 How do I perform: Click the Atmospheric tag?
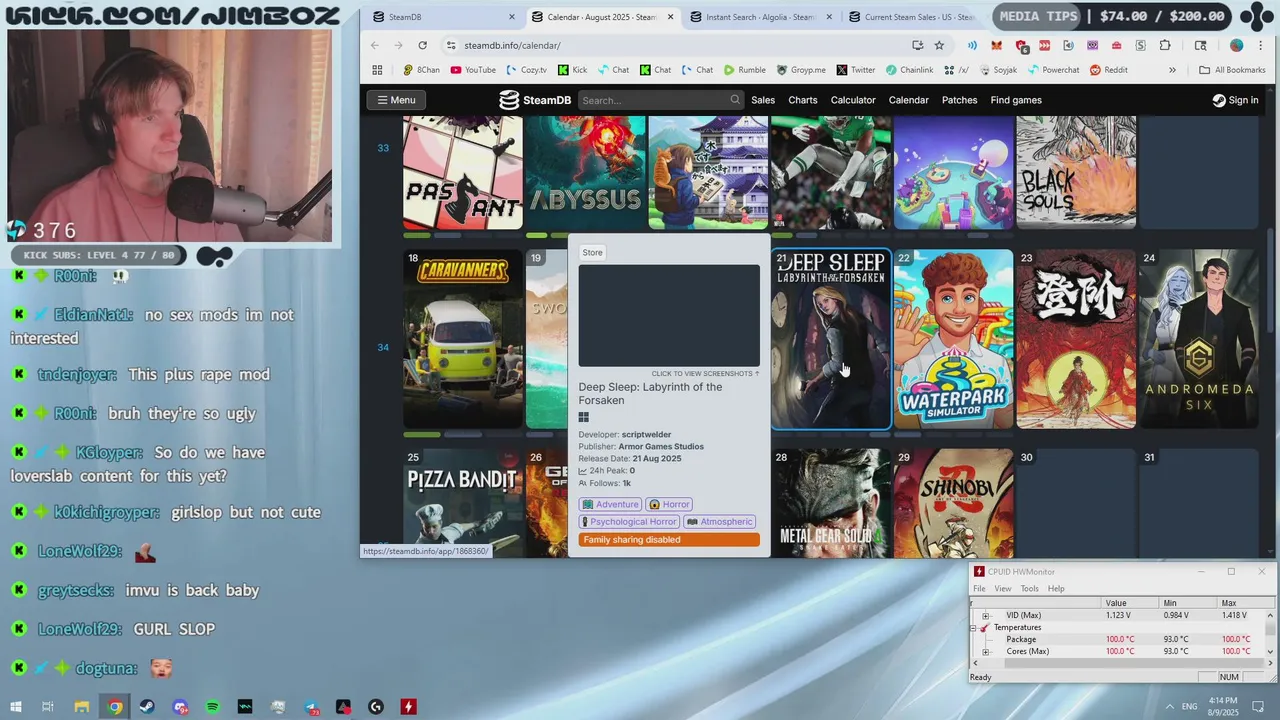tap(719, 522)
